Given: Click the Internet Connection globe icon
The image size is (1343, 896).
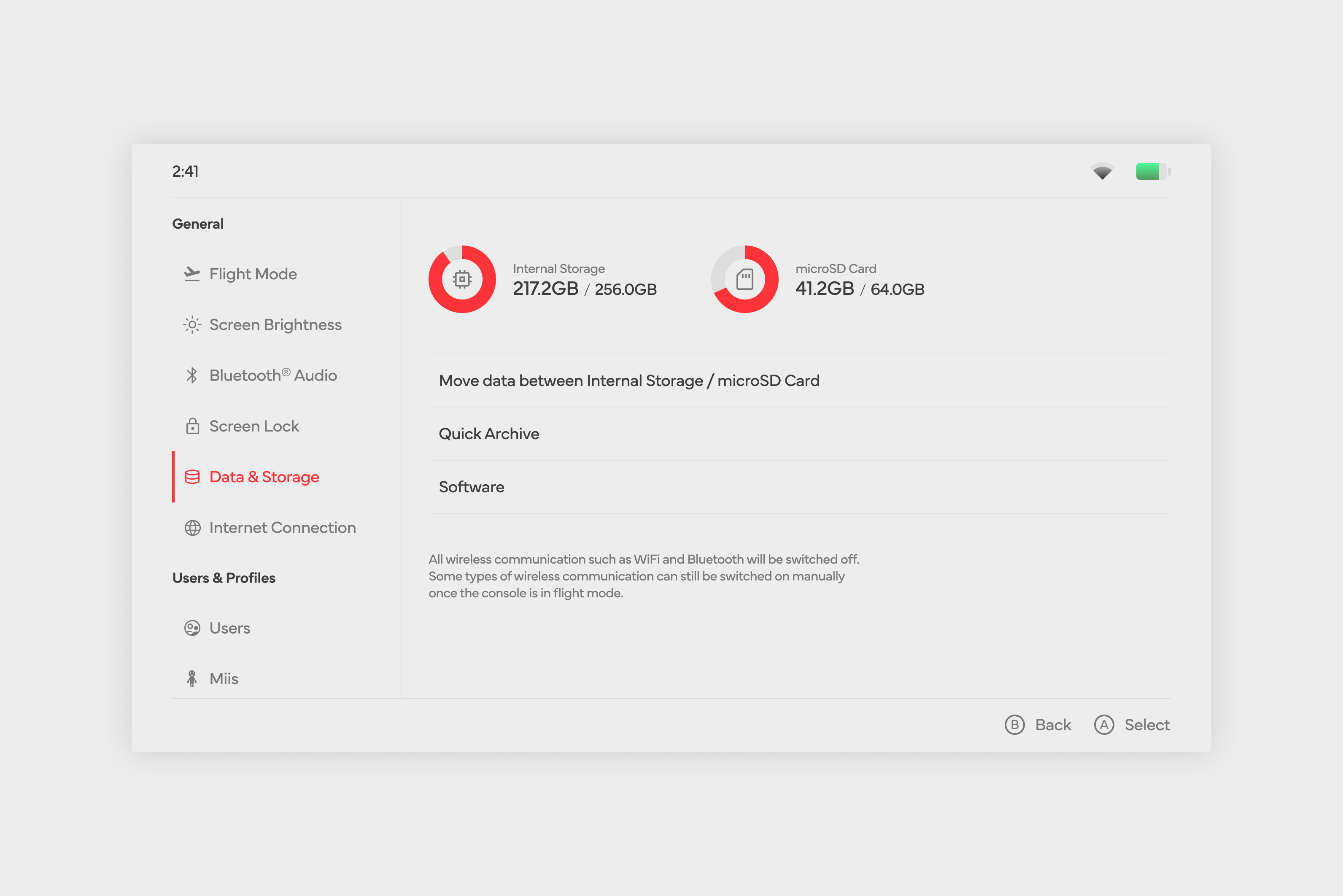Looking at the screenshot, I should (x=192, y=528).
